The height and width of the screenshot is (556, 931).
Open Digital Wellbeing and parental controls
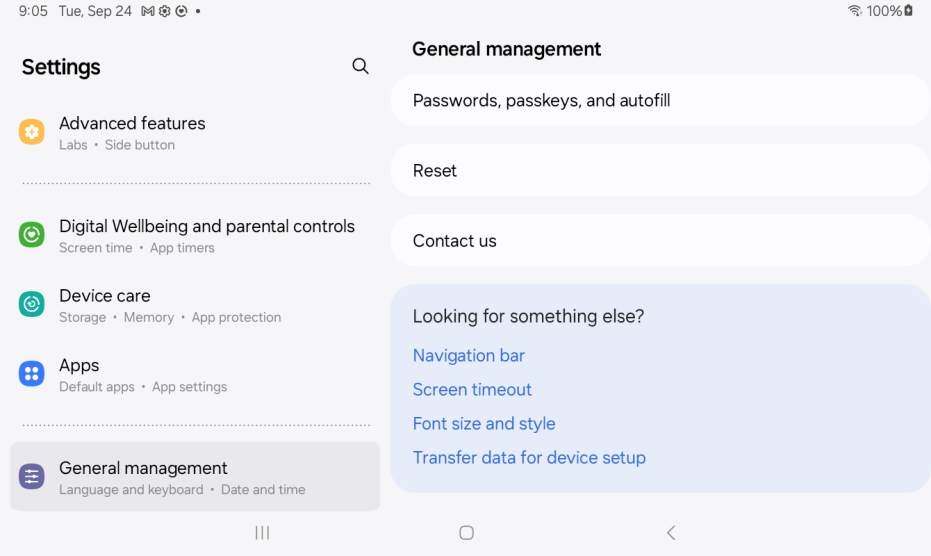pos(206,226)
